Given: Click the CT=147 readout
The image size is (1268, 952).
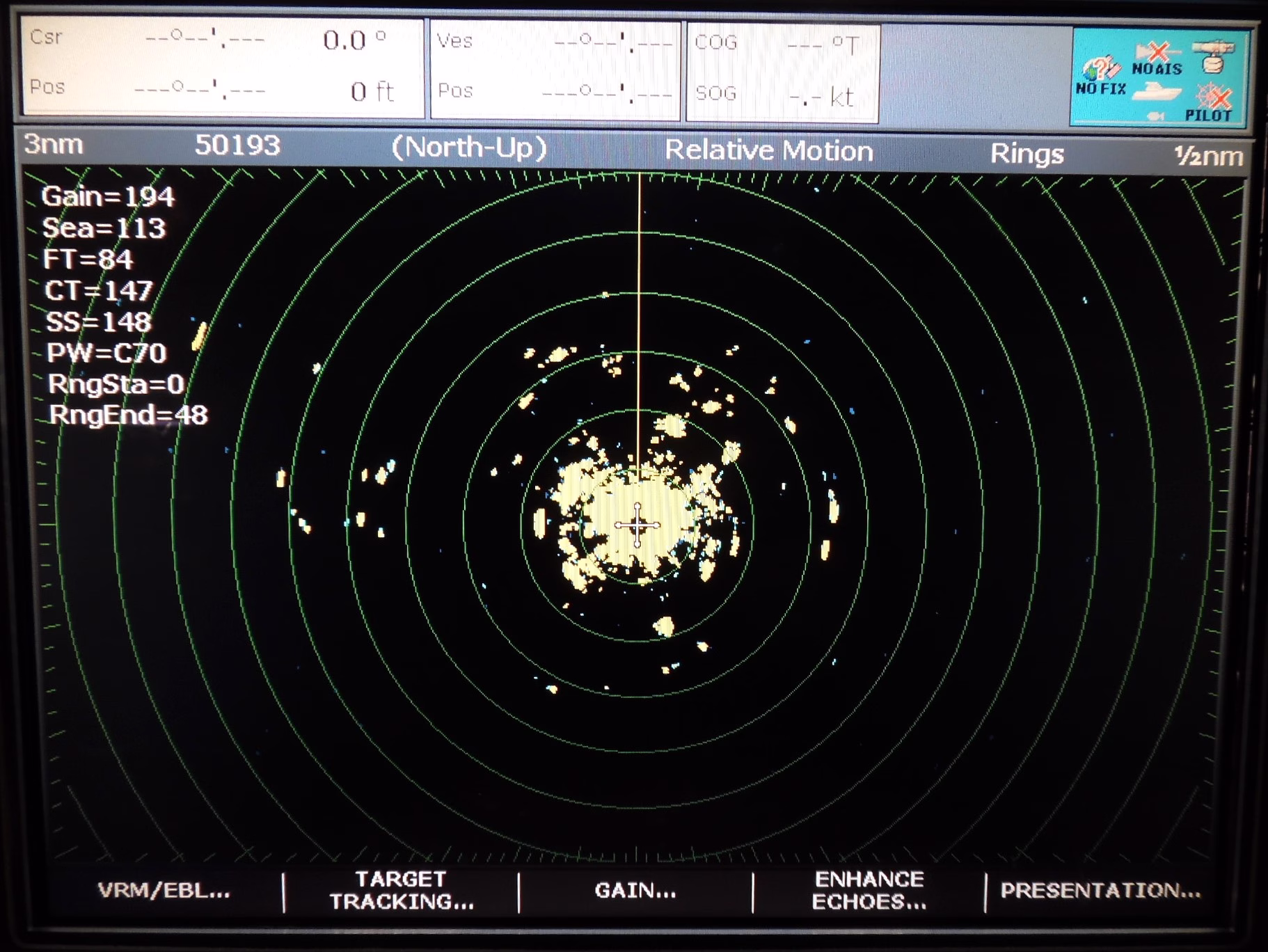Looking at the screenshot, I should 98,291.
